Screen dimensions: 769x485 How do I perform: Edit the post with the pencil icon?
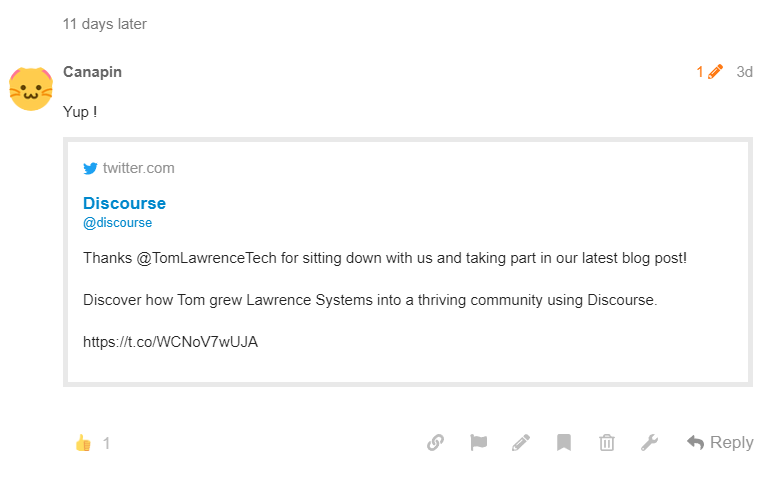pyautogui.click(x=521, y=442)
